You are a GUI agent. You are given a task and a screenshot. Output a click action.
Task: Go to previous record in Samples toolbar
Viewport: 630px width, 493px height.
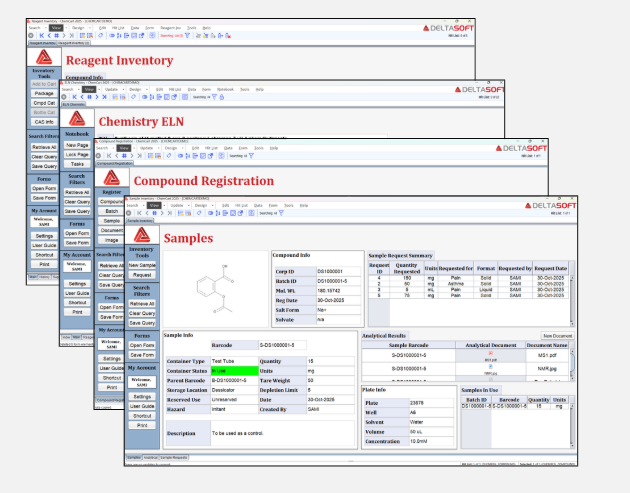coord(147,213)
